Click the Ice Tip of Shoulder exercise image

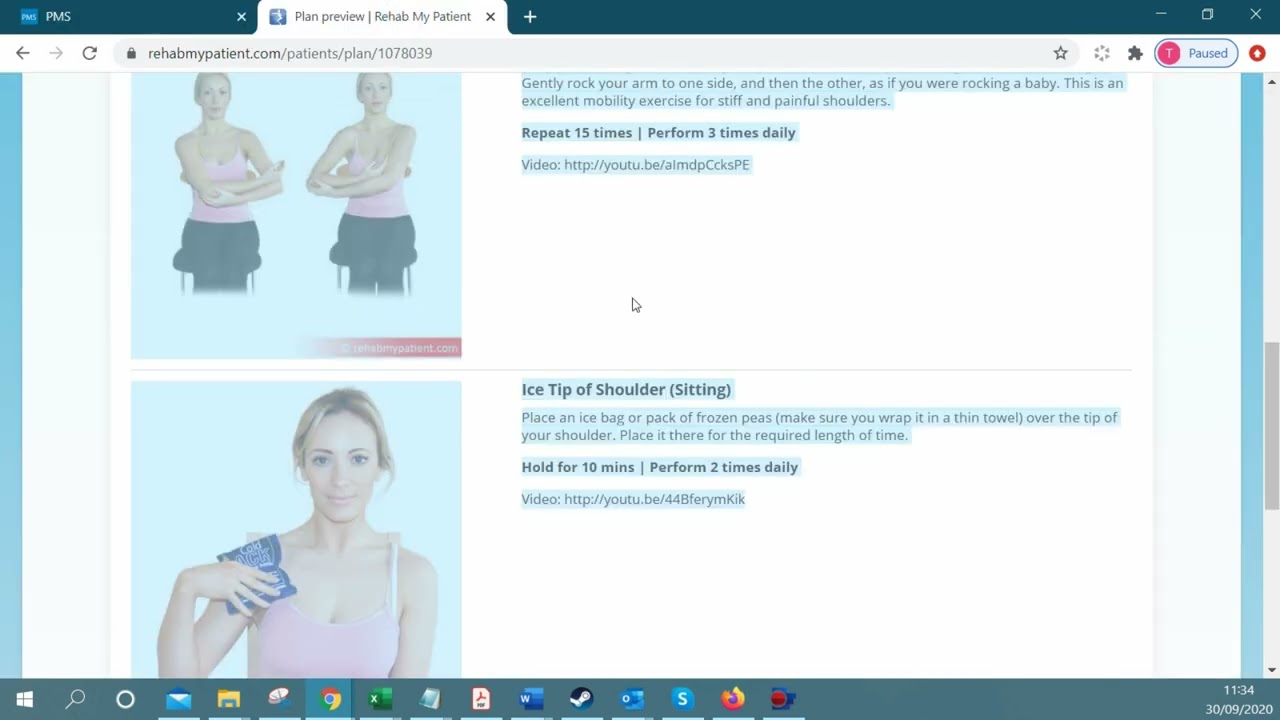coord(296,530)
